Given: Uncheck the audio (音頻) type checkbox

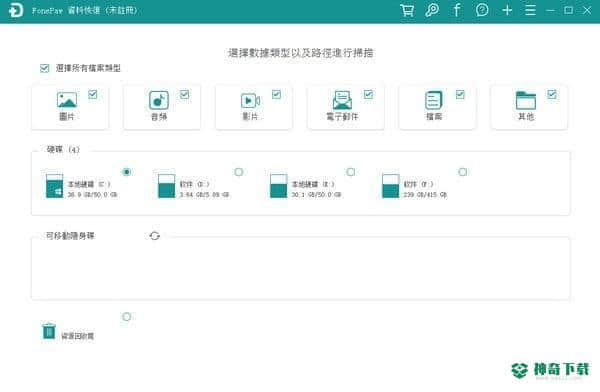Looking at the screenshot, I should coord(184,94).
